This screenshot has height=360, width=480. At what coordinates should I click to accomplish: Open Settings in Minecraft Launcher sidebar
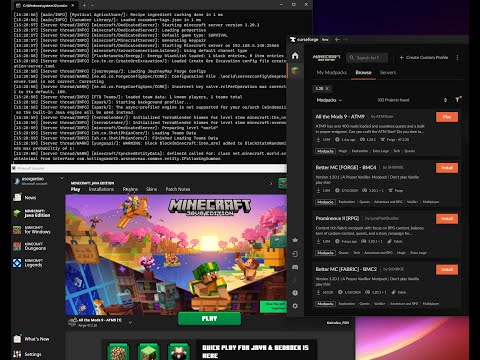point(27,354)
